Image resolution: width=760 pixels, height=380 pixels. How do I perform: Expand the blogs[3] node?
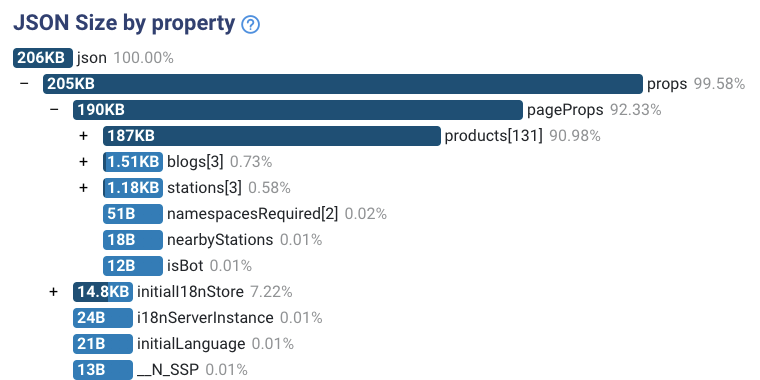(84, 161)
